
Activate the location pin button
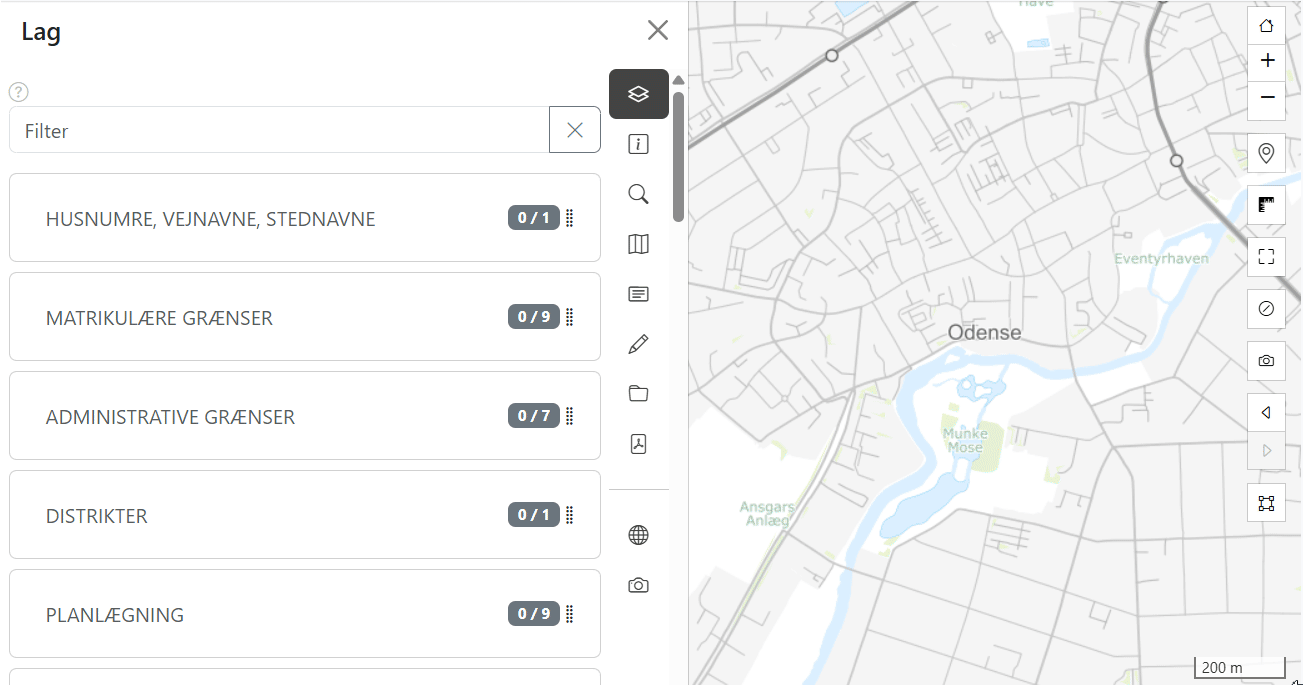point(1266,153)
